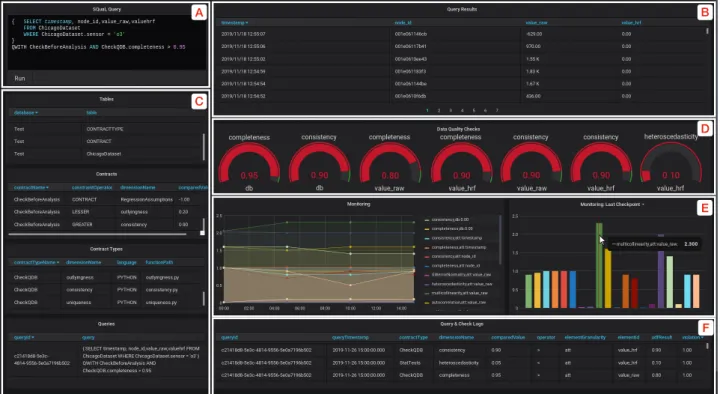
Task: Open the Query Results panel title menu
Action: (x=461, y=9)
